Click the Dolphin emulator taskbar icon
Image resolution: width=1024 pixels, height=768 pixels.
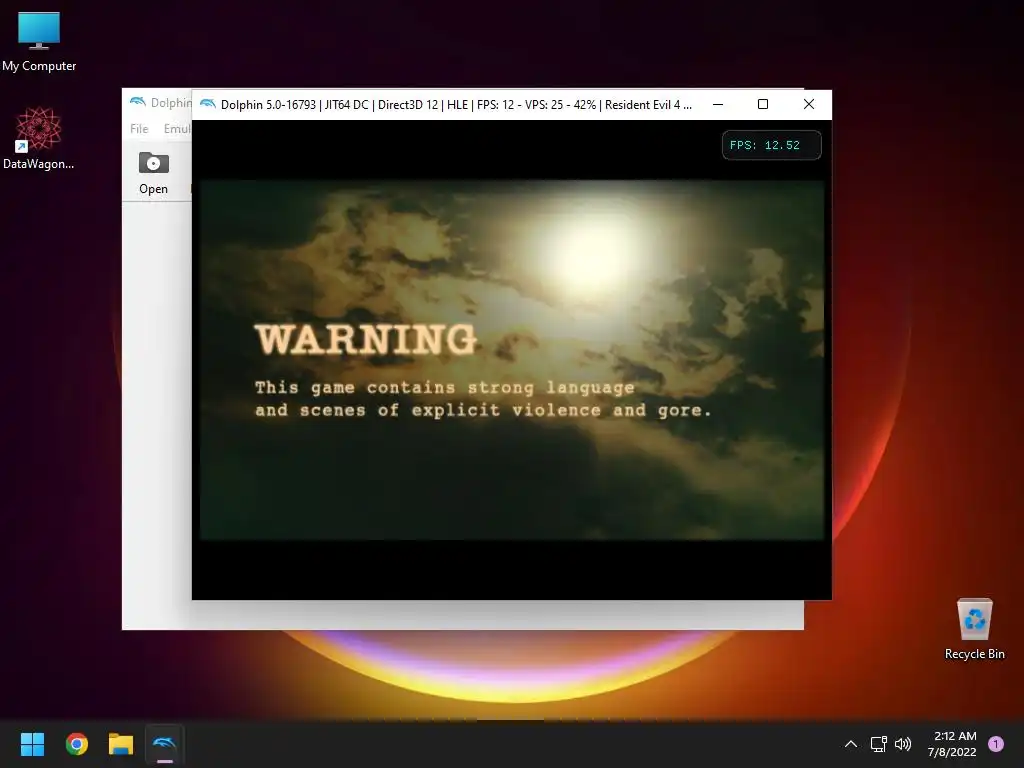(x=165, y=744)
